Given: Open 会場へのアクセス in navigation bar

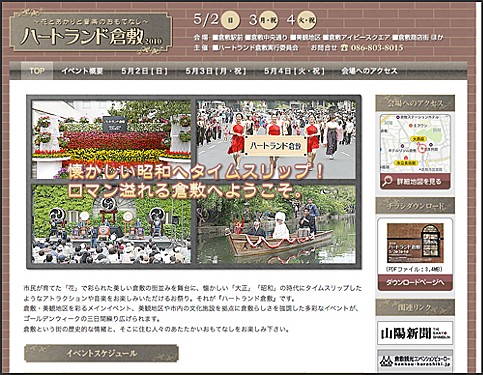Looking at the screenshot, I should pyautogui.click(x=369, y=71).
